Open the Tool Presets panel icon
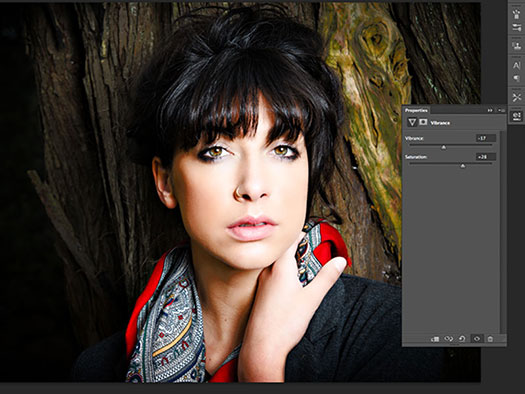 516,97
